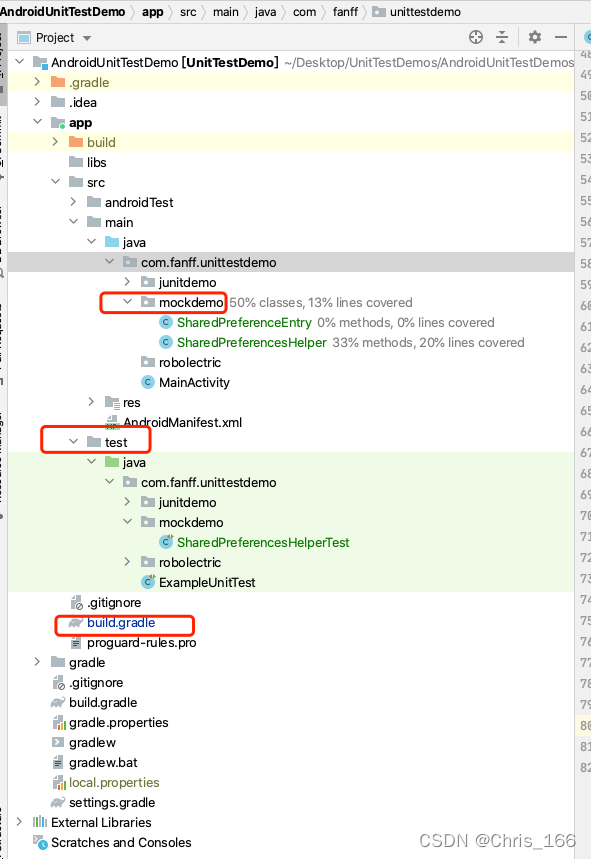Collapse the test folder arrow
The image size is (591, 859).
pos(73,442)
